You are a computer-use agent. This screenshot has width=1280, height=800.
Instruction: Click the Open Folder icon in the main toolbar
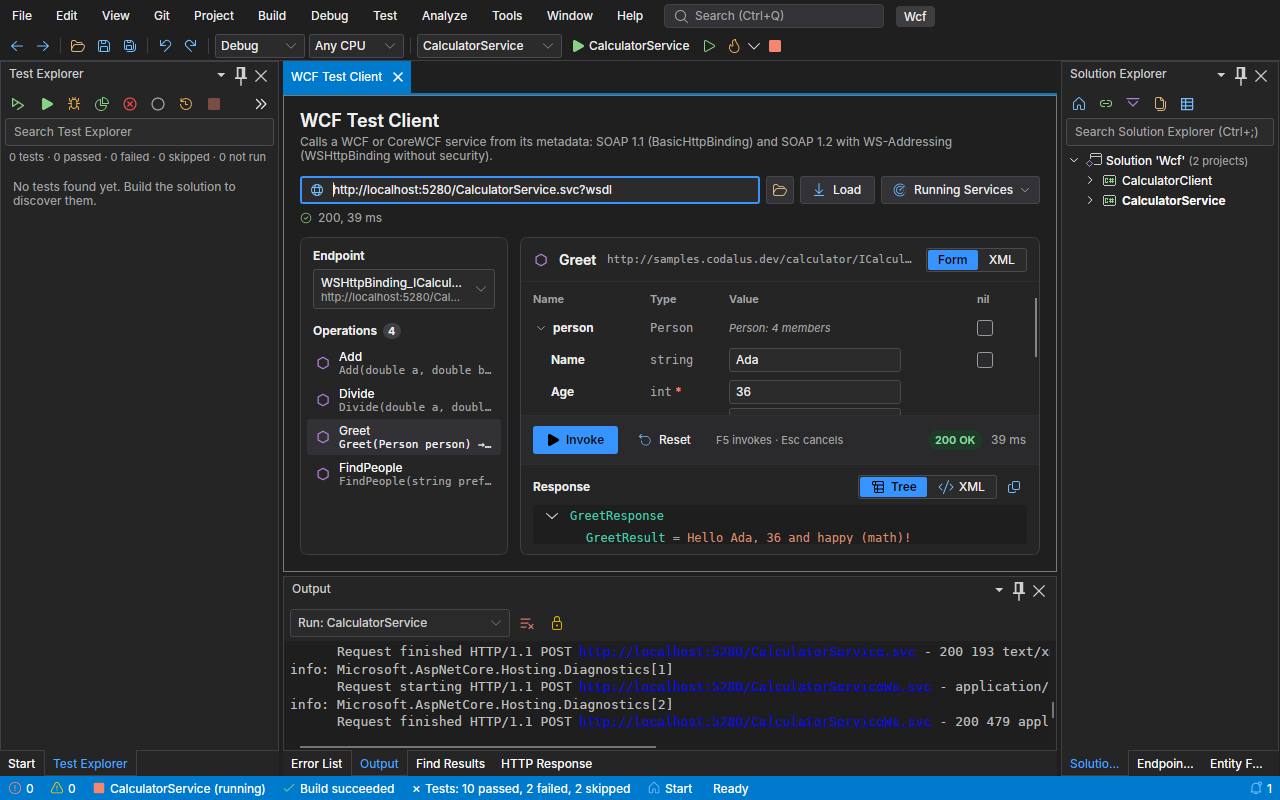pos(78,46)
